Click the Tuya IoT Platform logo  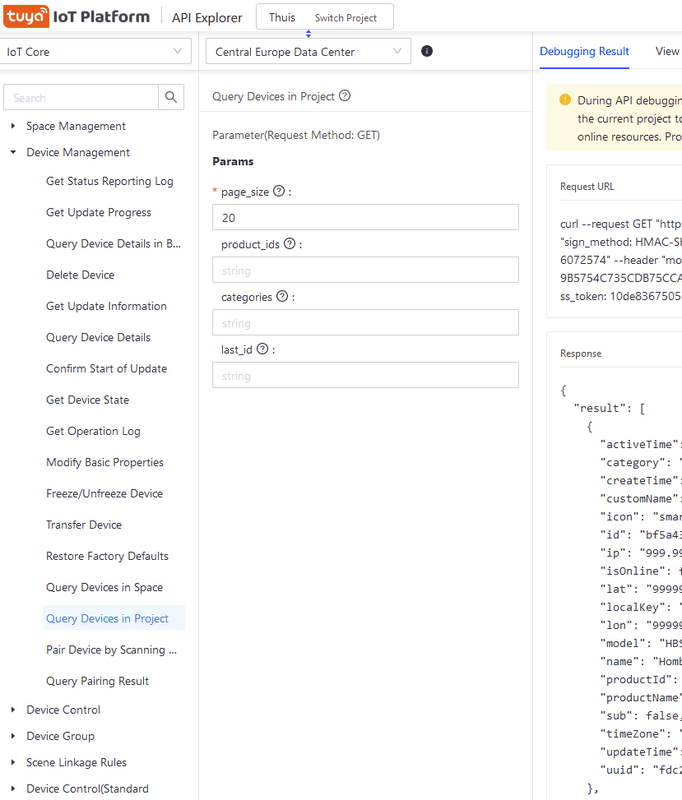coord(77,17)
